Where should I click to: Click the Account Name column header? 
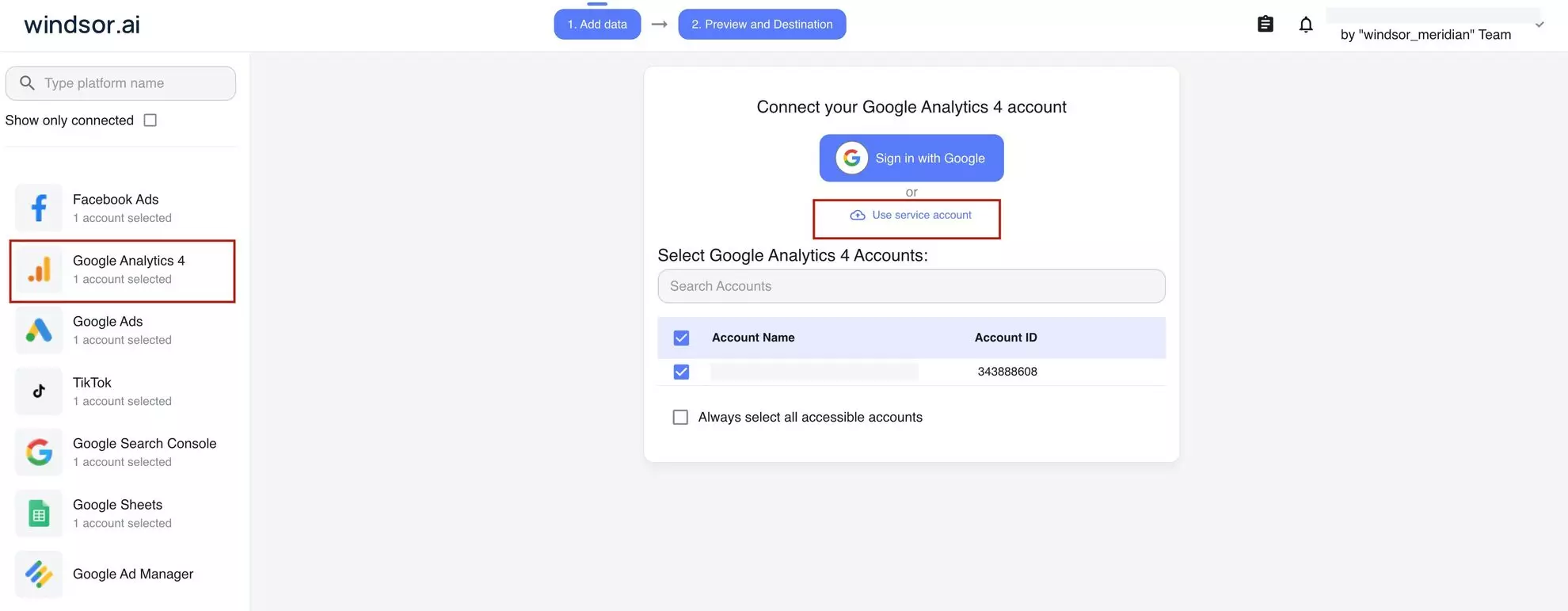pos(753,338)
